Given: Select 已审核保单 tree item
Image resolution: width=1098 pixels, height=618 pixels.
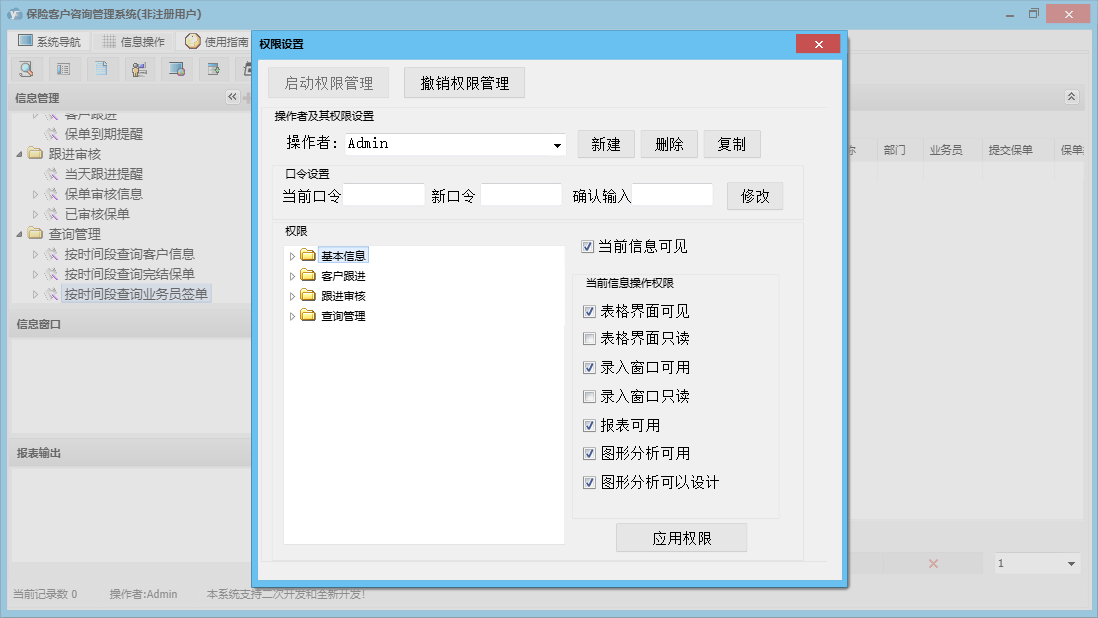Looking at the screenshot, I should pyautogui.click(x=97, y=214).
